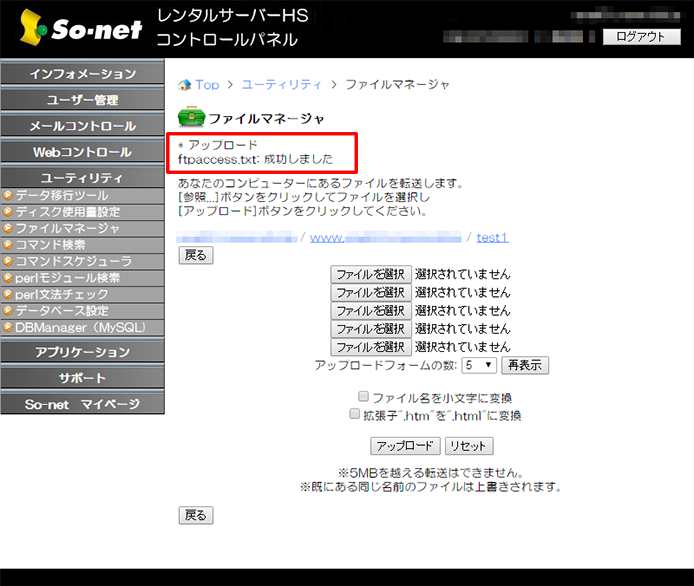Expand the メールコントロール sidebar section

(x=82, y=126)
